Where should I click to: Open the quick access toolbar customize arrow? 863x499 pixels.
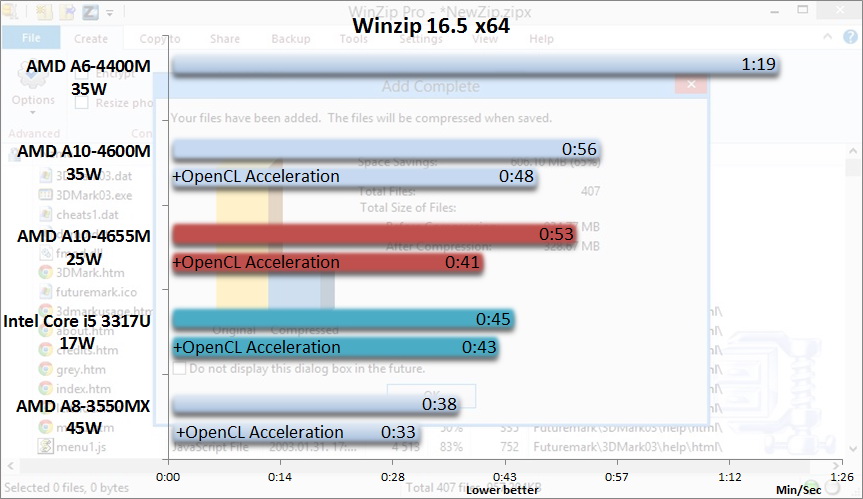pyautogui.click(x=110, y=12)
